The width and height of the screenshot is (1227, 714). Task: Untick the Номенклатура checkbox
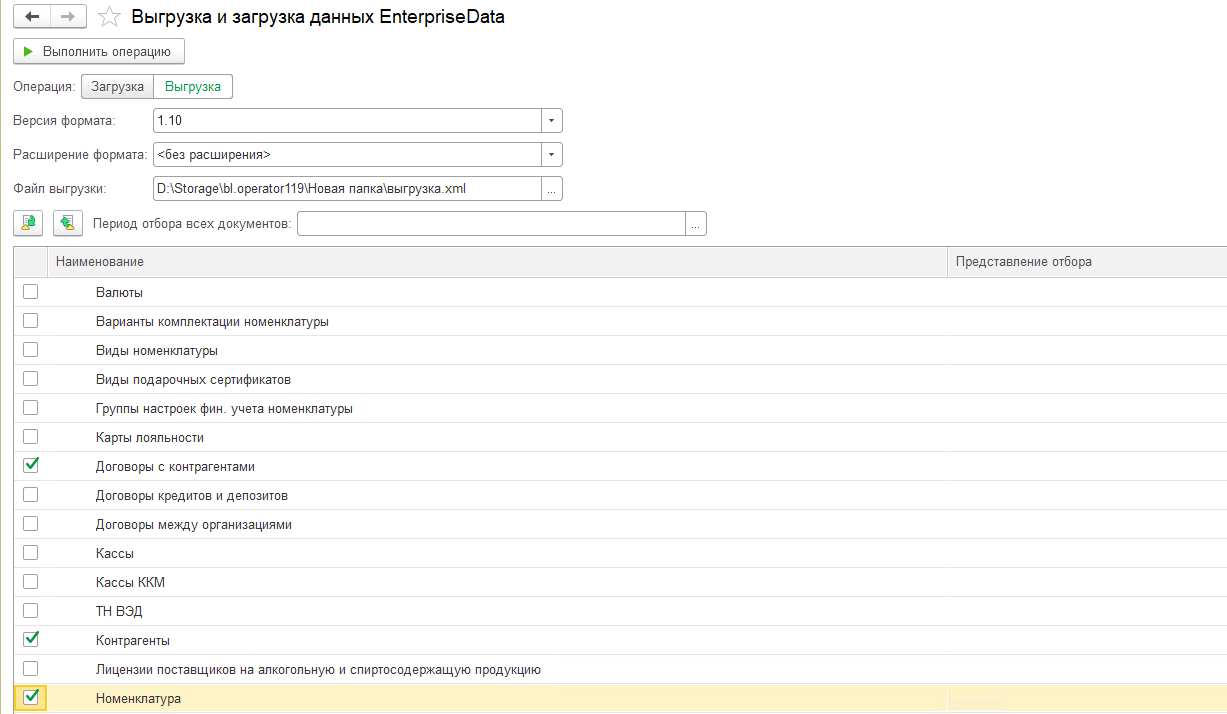30,697
